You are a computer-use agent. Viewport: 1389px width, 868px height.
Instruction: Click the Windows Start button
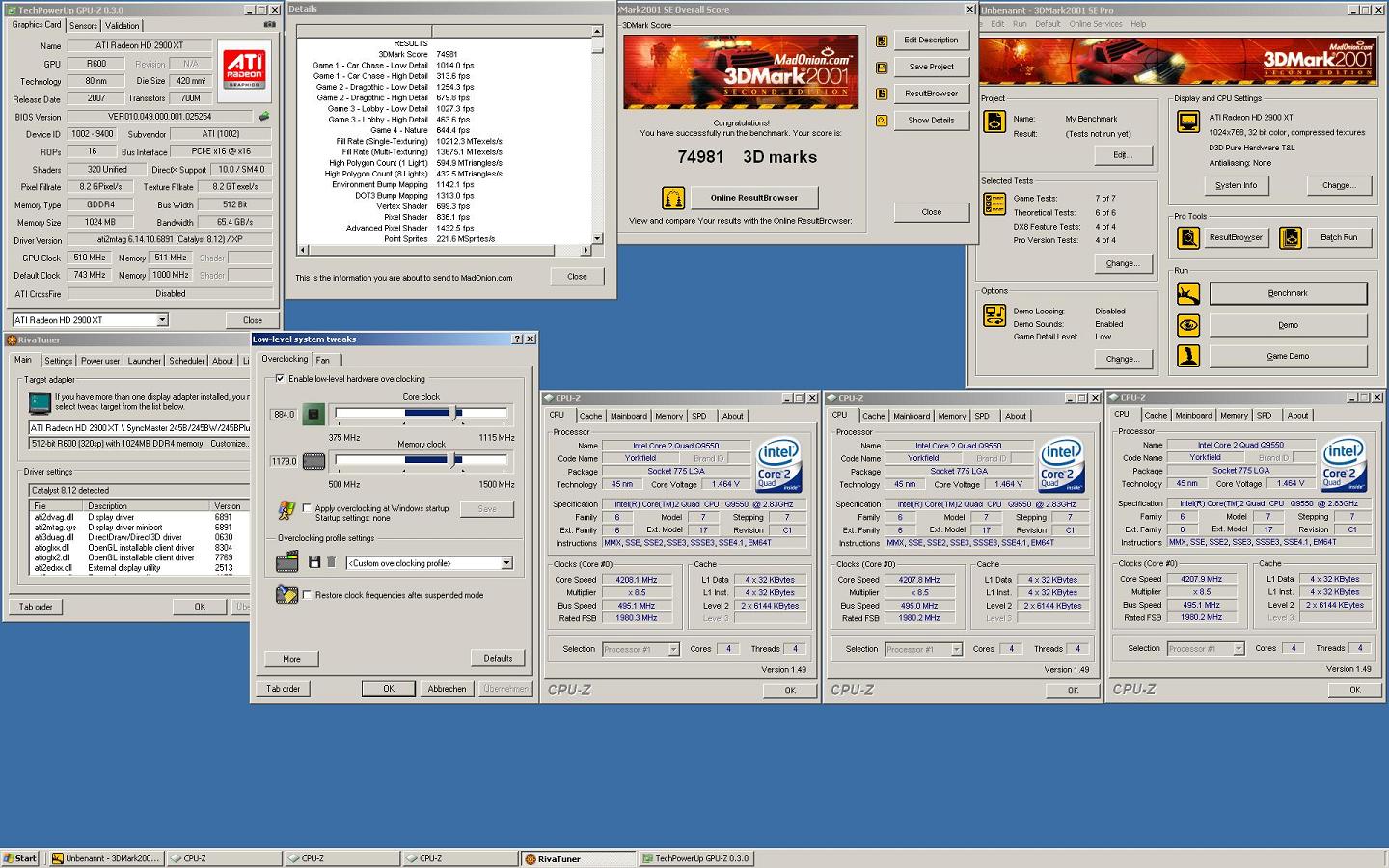tap(21, 858)
